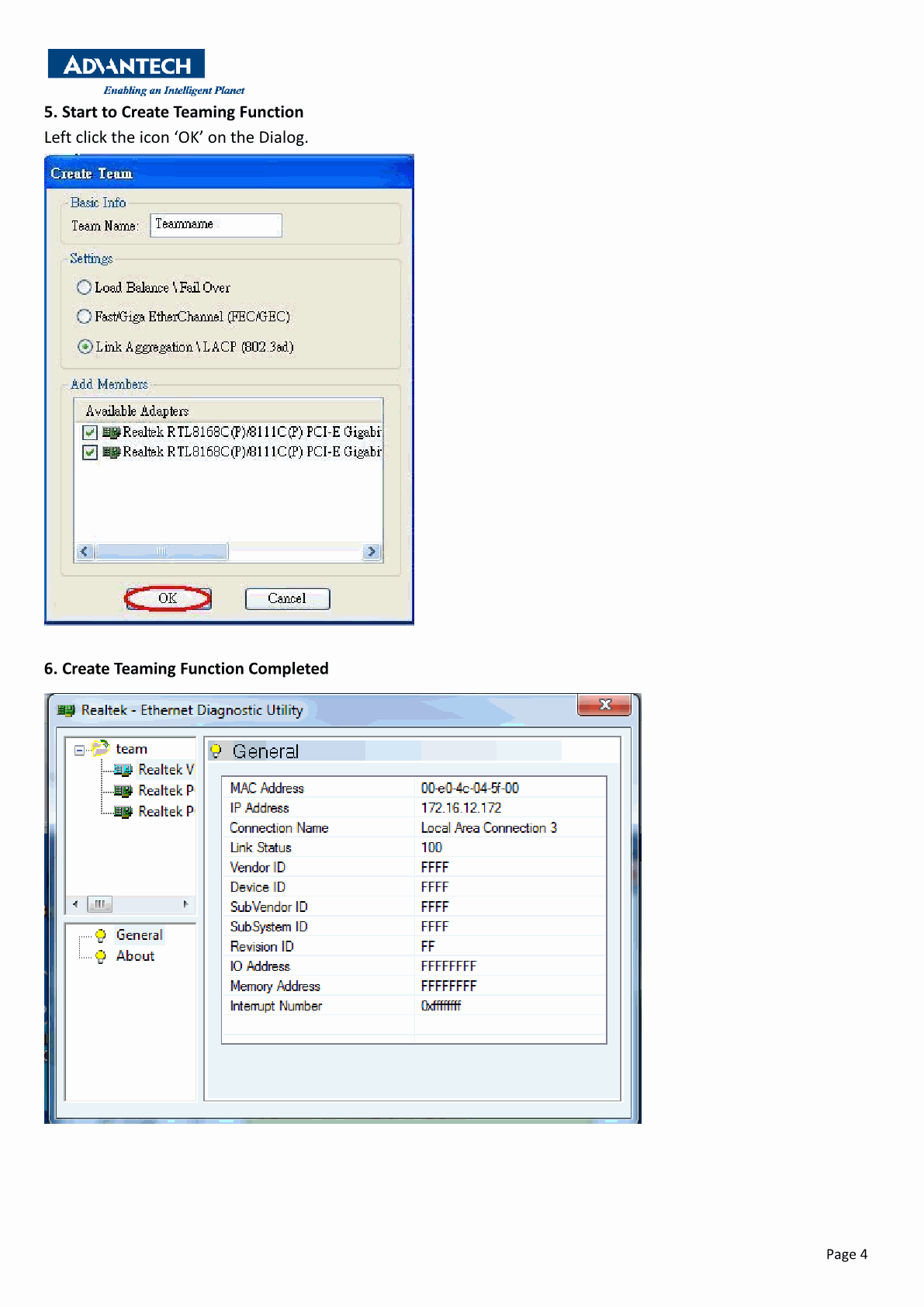Click the Link Status value 100

pyautogui.click(x=432, y=848)
